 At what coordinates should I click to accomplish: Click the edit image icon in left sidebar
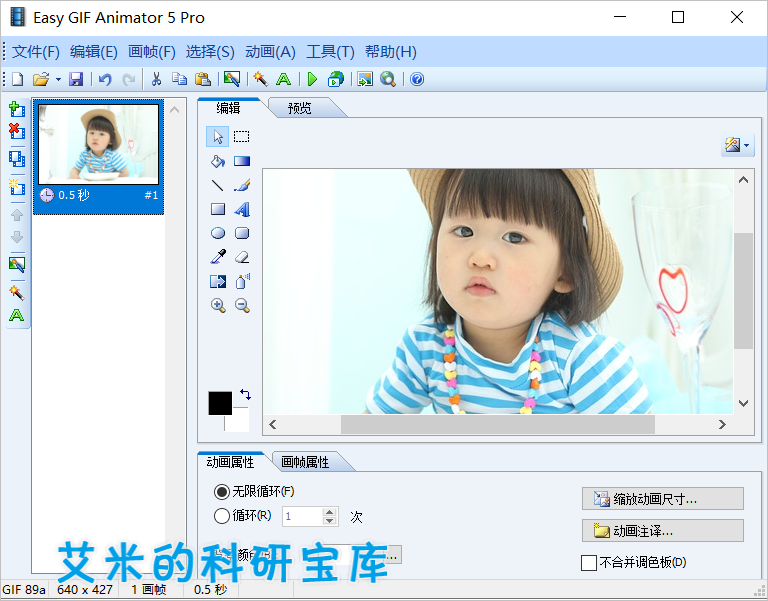(17, 264)
